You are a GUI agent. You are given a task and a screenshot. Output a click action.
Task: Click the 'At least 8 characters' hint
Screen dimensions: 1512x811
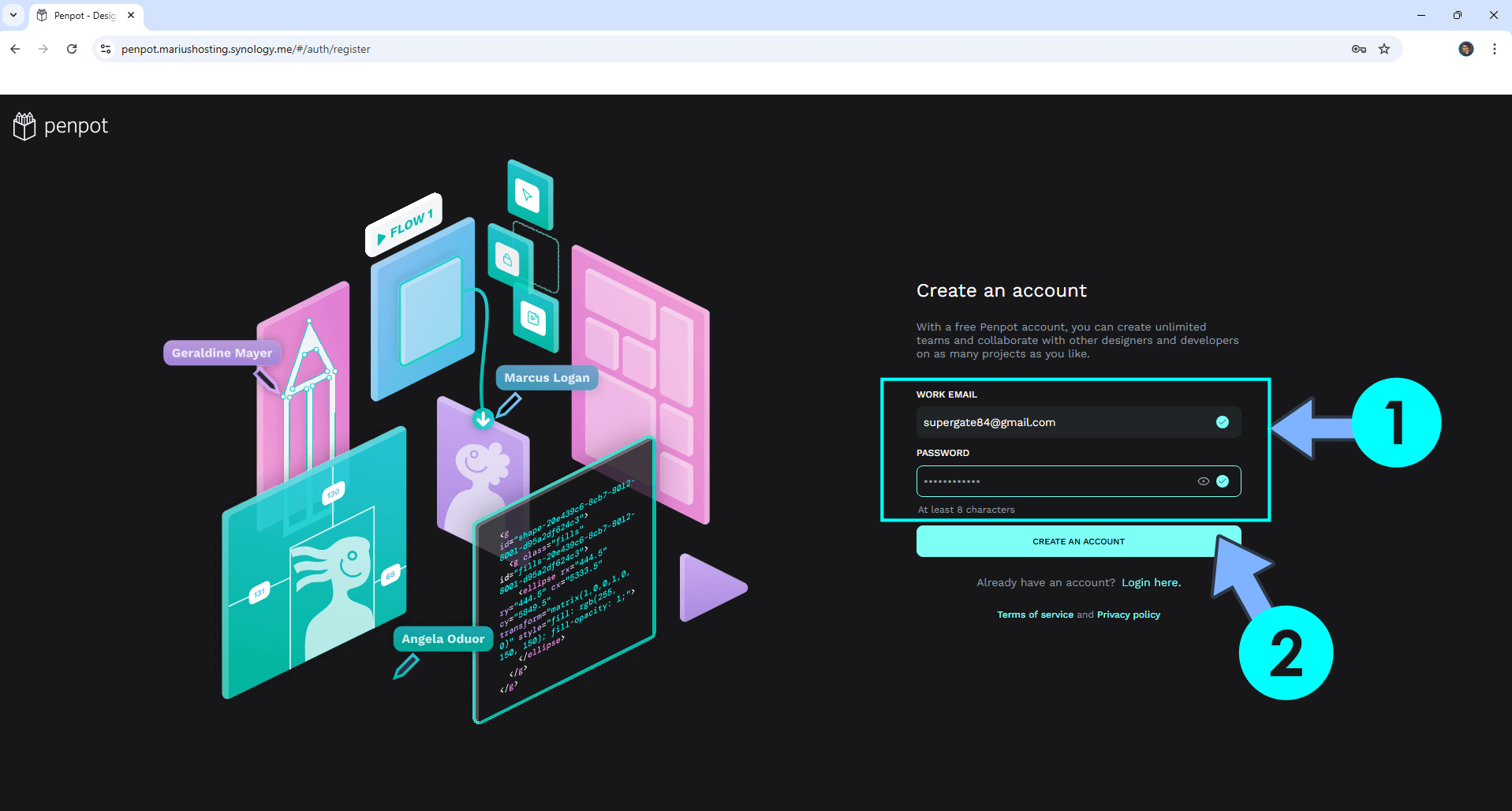[x=966, y=510]
